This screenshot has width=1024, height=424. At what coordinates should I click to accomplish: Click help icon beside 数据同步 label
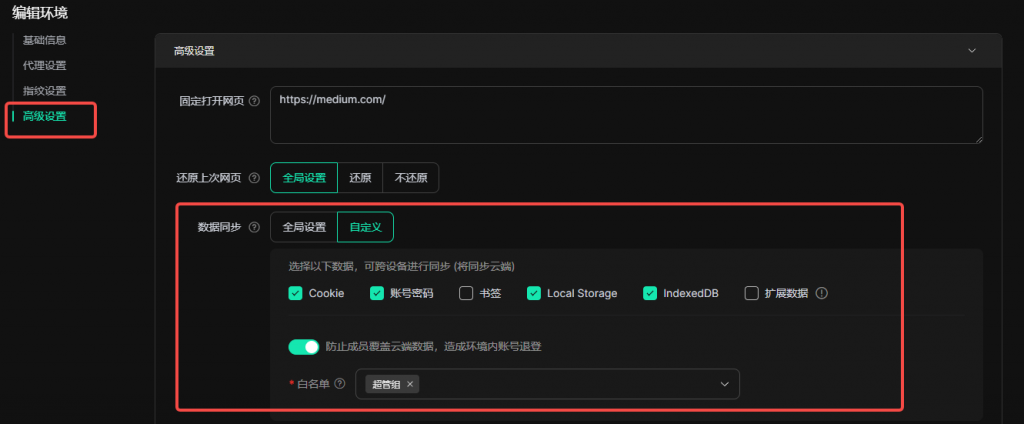click(x=253, y=228)
